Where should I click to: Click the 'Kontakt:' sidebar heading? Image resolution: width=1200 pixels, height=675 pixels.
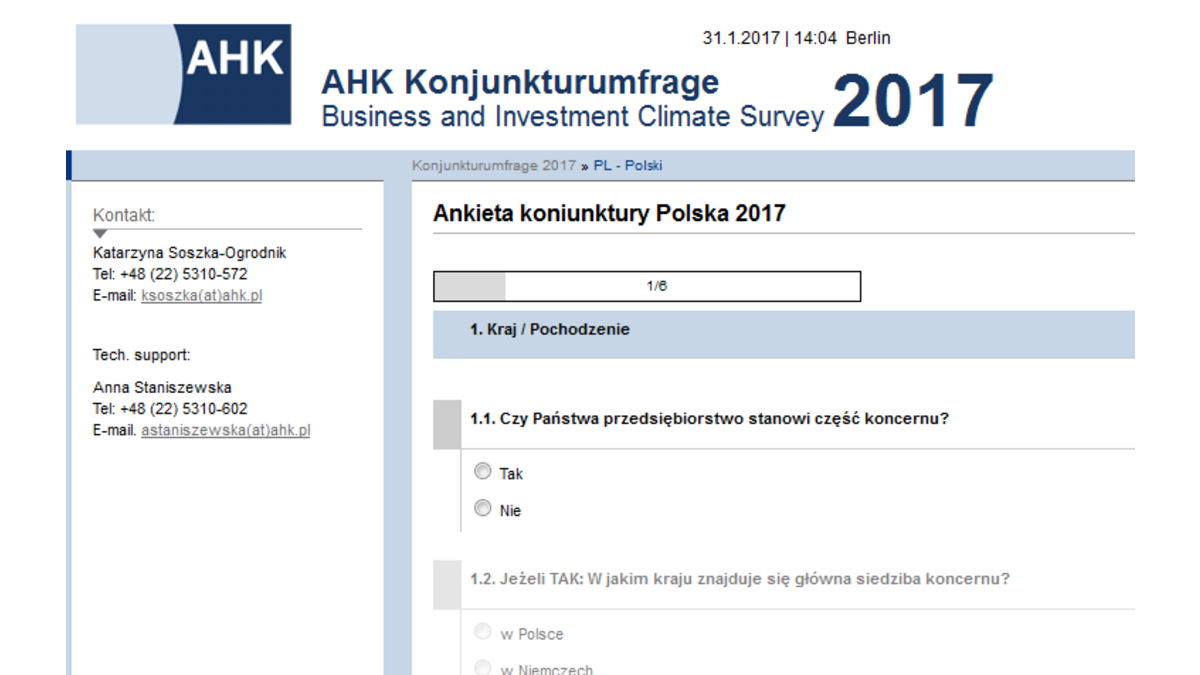pyautogui.click(x=124, y=216)
